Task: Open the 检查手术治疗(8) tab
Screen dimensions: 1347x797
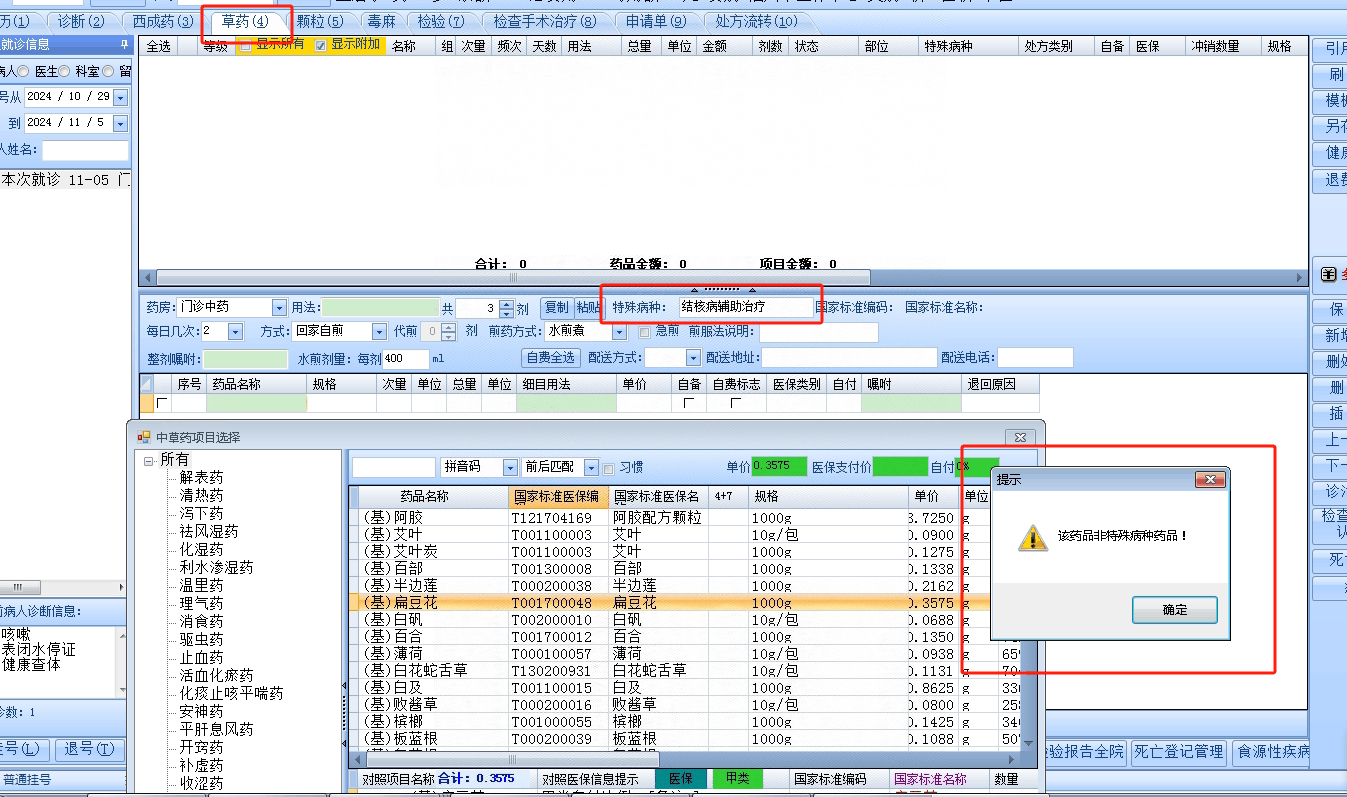Action: pos(545,21)
